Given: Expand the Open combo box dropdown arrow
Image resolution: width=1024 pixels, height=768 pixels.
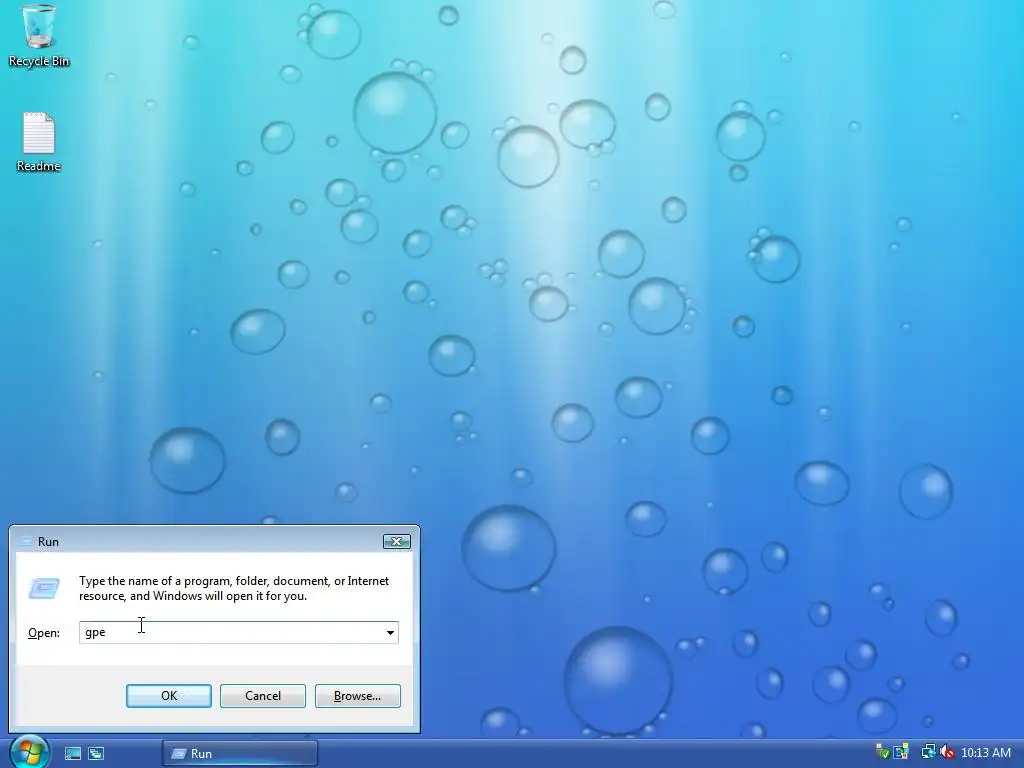Looking at the screenshot, I should tap(390, 632).
